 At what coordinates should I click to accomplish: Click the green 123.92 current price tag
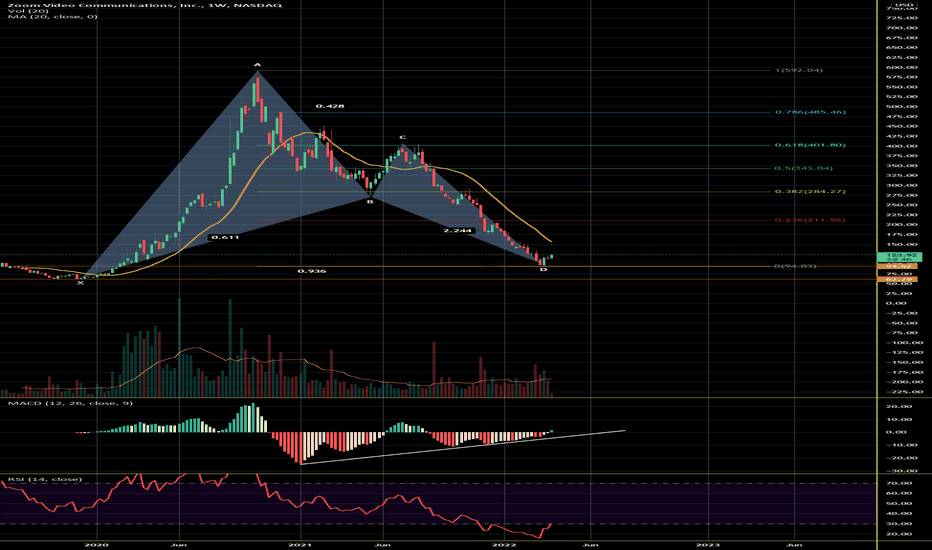pyautogui.click(x=900, y=257)
